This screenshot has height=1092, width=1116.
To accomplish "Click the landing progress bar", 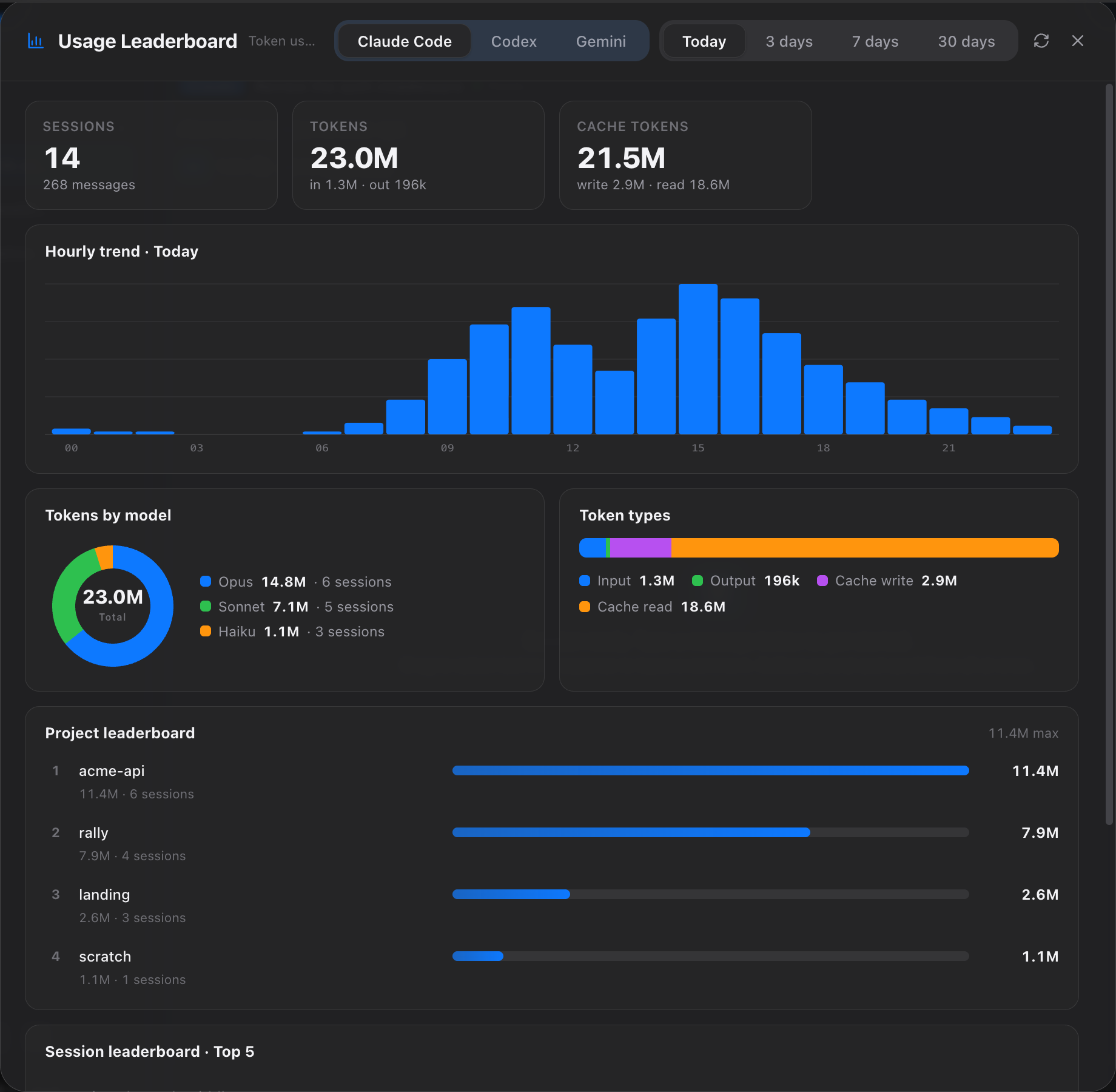I will (711, 894).
